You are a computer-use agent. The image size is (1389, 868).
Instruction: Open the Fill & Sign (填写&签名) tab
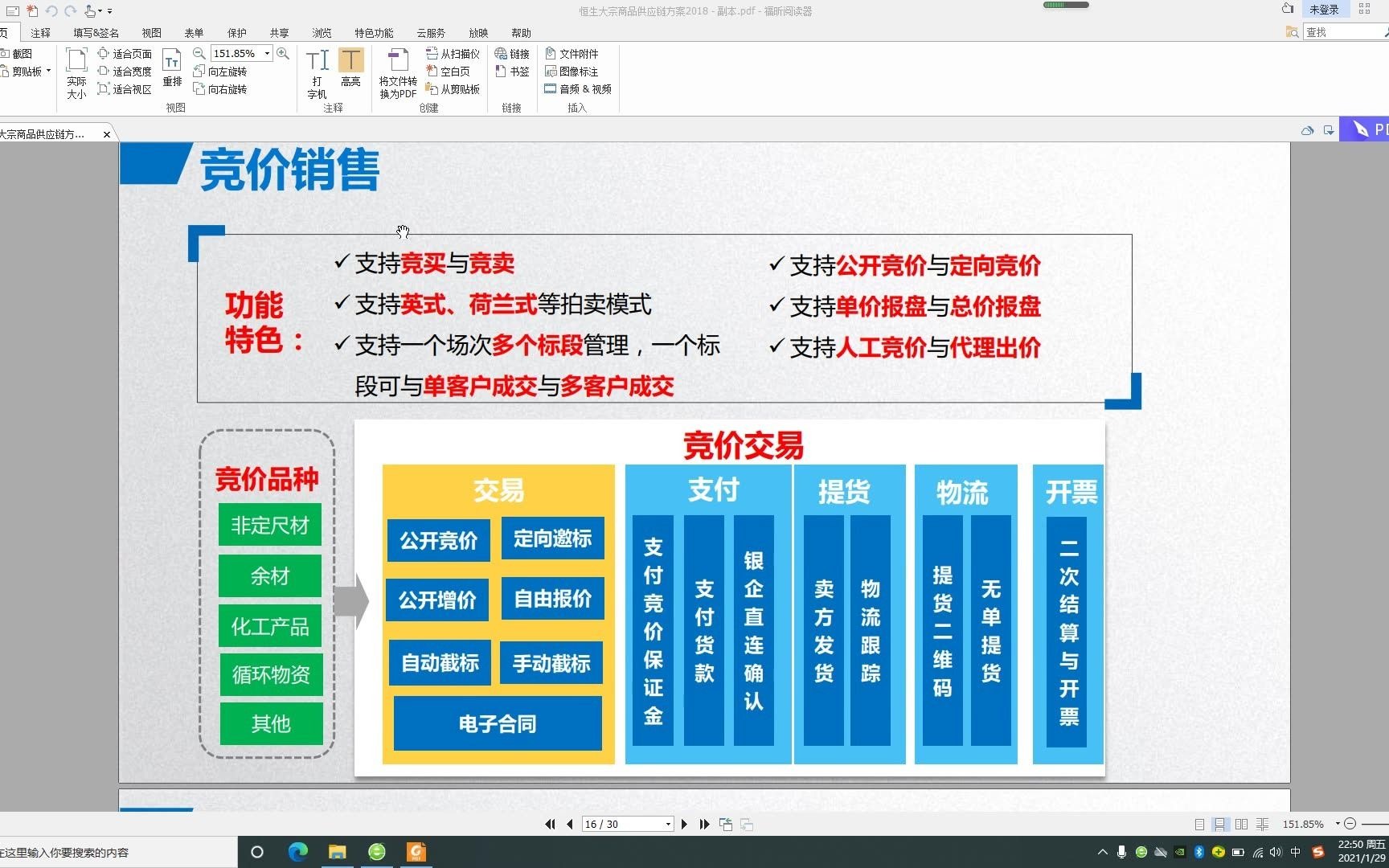[96, 33]
